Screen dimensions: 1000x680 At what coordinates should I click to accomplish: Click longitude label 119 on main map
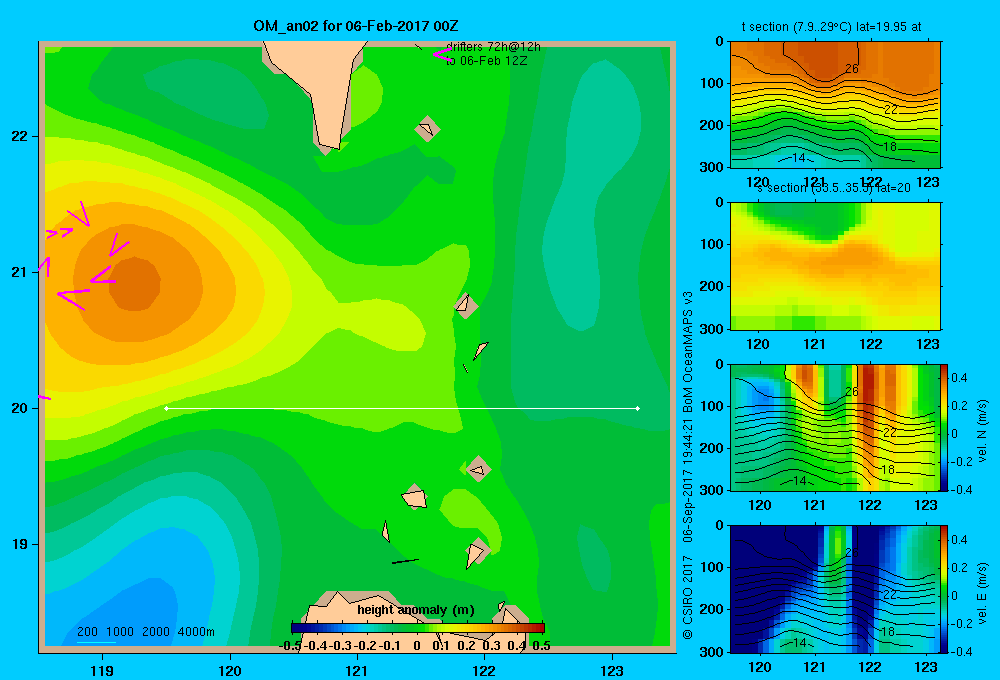pos(102,670)
